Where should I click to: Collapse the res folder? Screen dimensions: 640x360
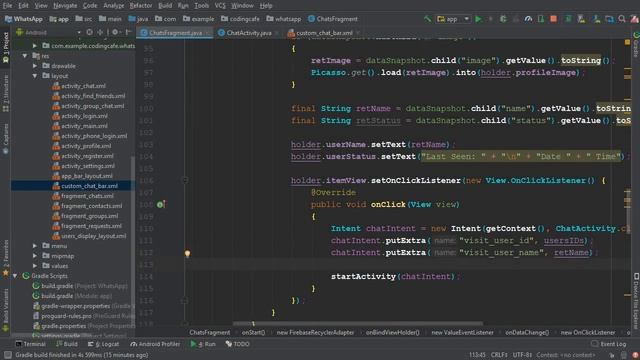click(25, 56)
